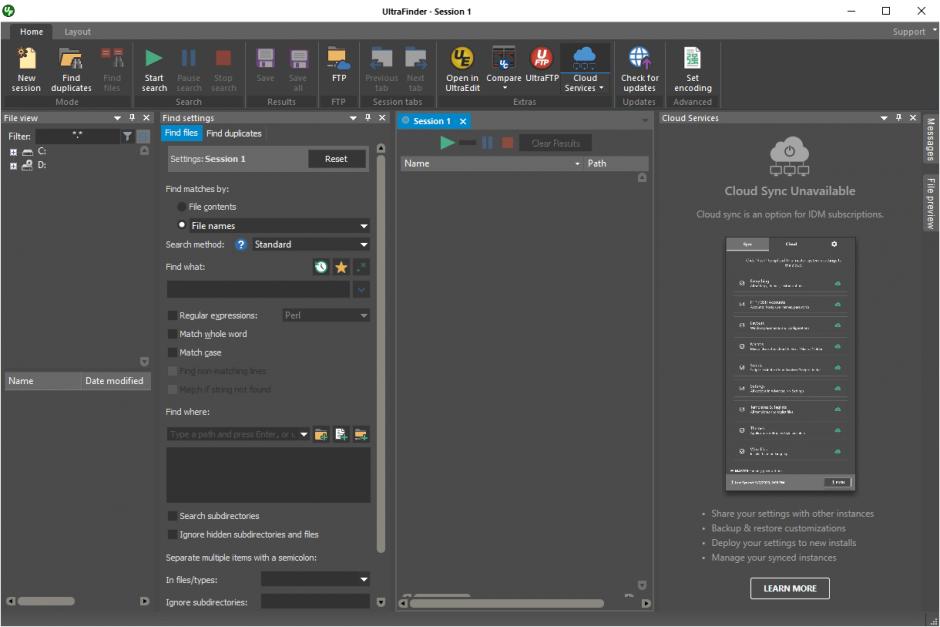Viewport: 940px width, 627px height.
Task: Pin the File view panel
Action: pyautogui.click(x=132, y=117)
